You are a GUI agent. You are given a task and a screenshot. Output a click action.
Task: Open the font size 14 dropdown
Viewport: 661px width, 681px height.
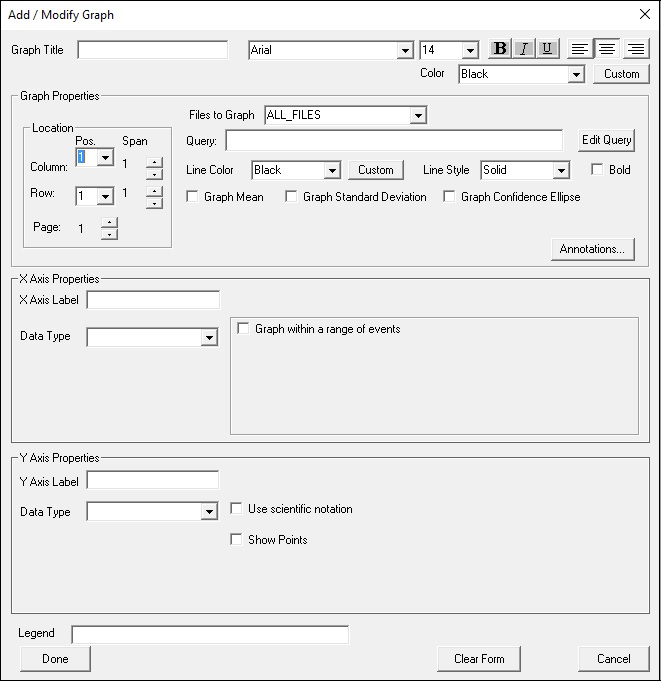(470, 50)
